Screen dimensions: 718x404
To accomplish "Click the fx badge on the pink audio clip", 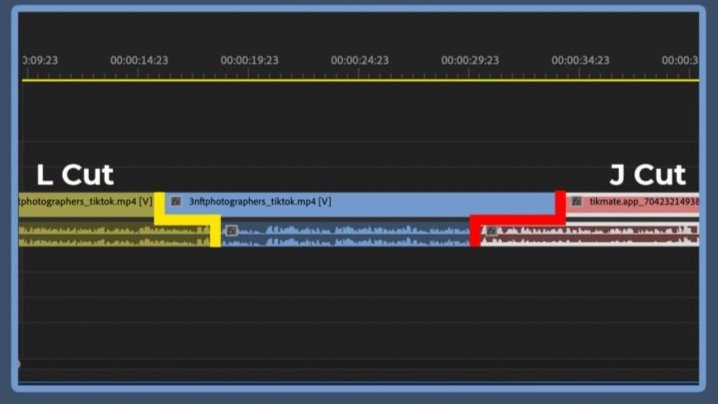I will pyautogui.click(x=491, y=231).
